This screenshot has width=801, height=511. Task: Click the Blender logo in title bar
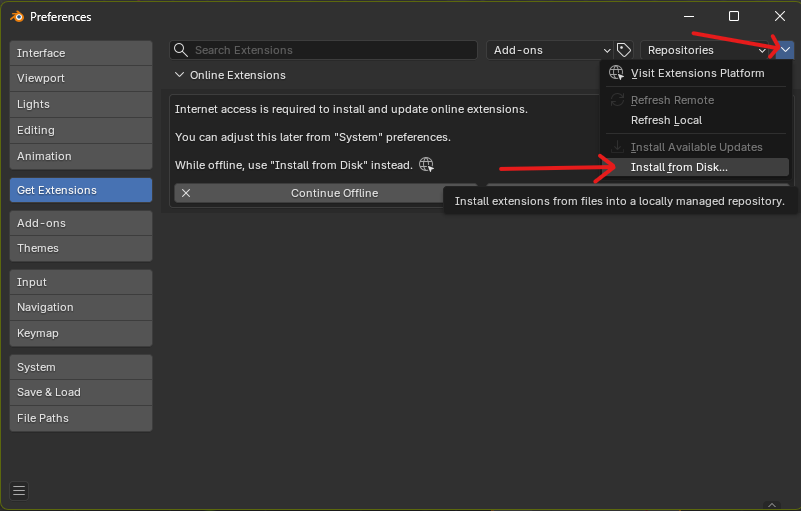click(x=16, y=17)
